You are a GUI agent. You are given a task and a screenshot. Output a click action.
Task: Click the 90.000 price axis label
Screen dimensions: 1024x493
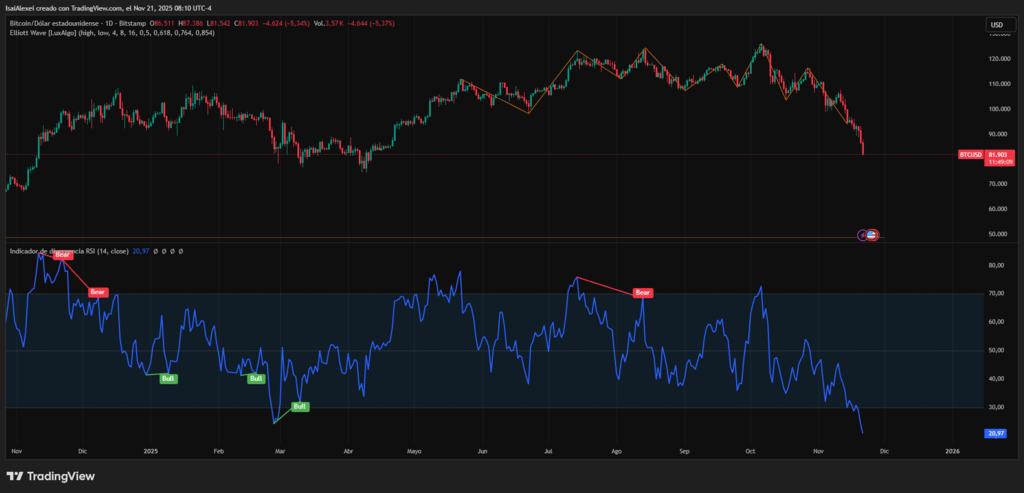(996, 134)
